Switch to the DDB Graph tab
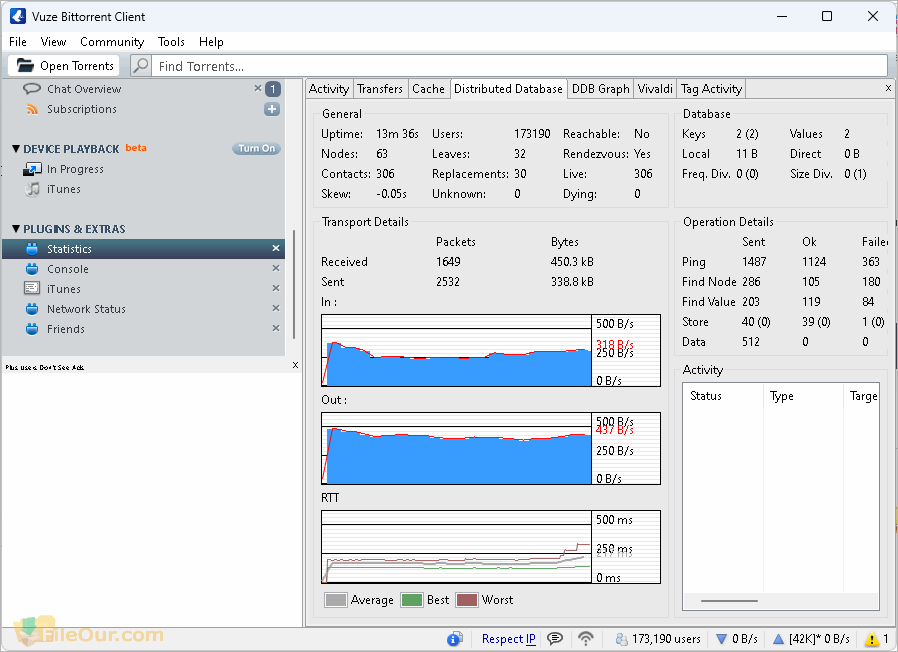The height and width of the screenshot is (652, 898). point(600,89)
